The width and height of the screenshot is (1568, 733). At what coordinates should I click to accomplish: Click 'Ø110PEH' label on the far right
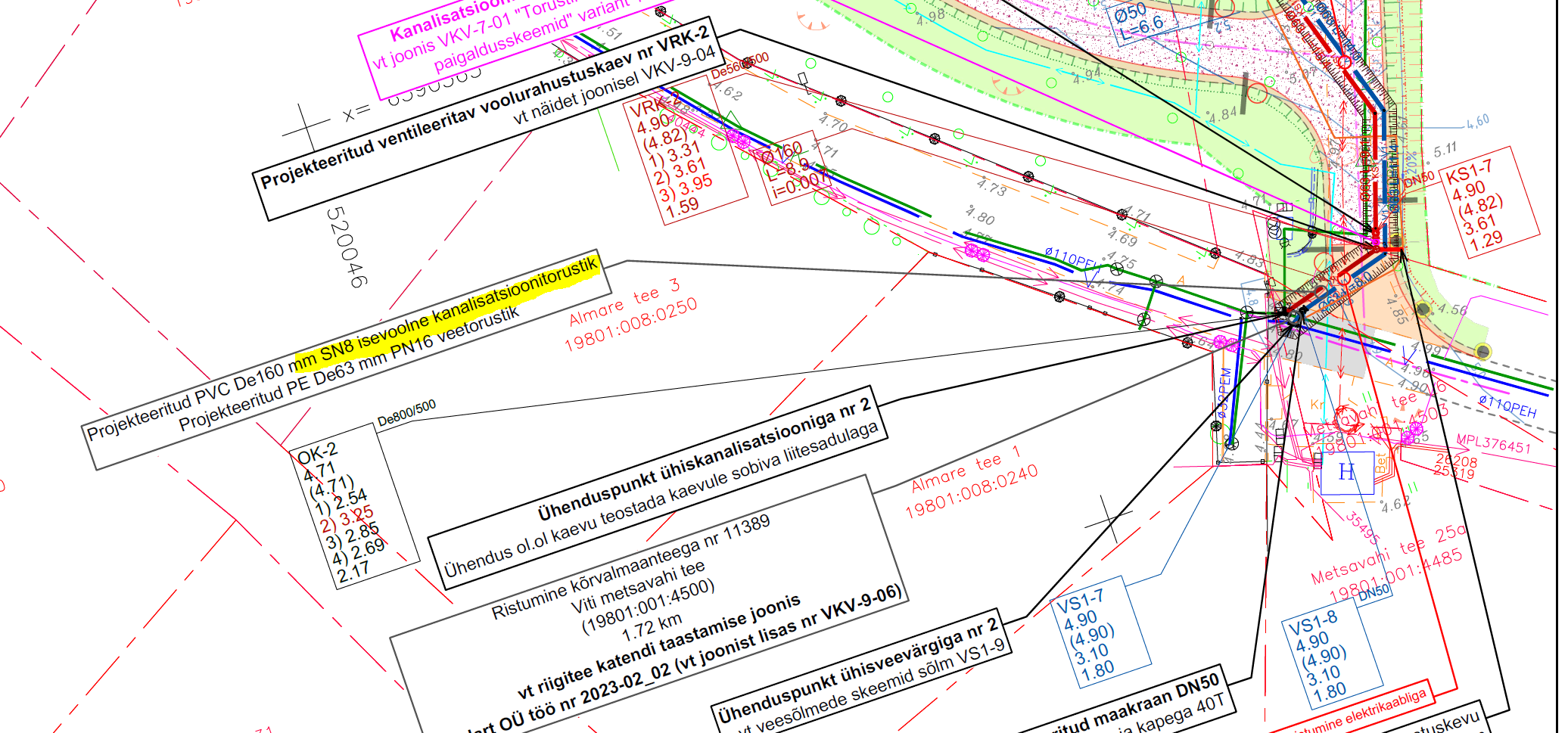tap(1507, 407)
